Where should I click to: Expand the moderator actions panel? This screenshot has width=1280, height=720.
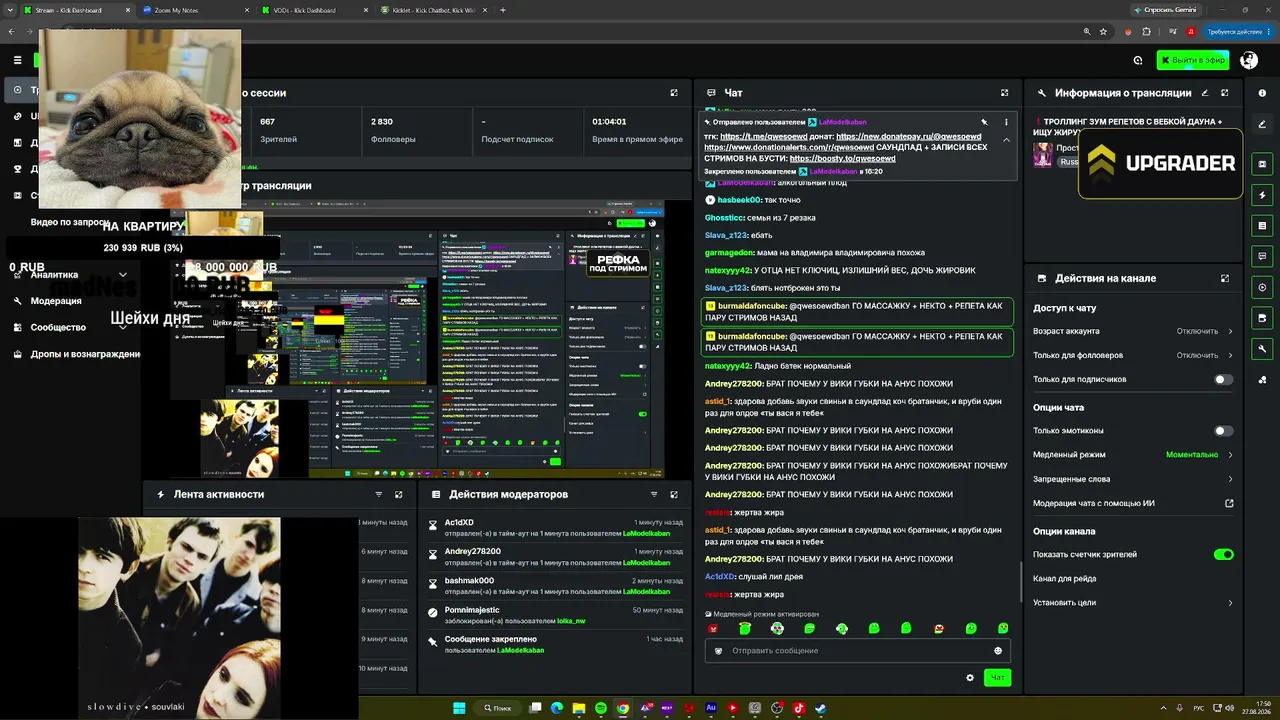coord(674,494)
